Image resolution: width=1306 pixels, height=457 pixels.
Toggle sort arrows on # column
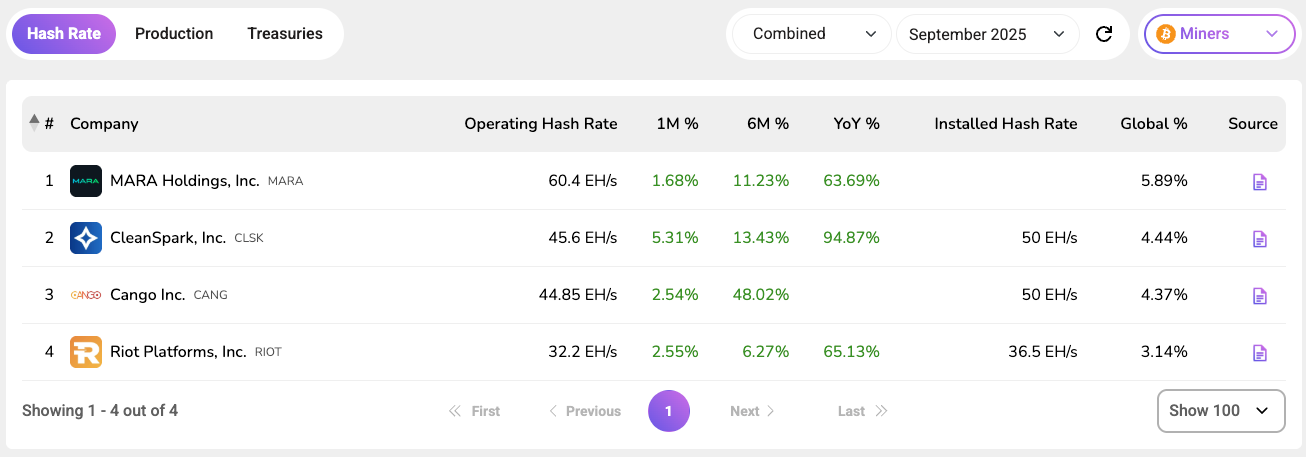pos(35,123)
